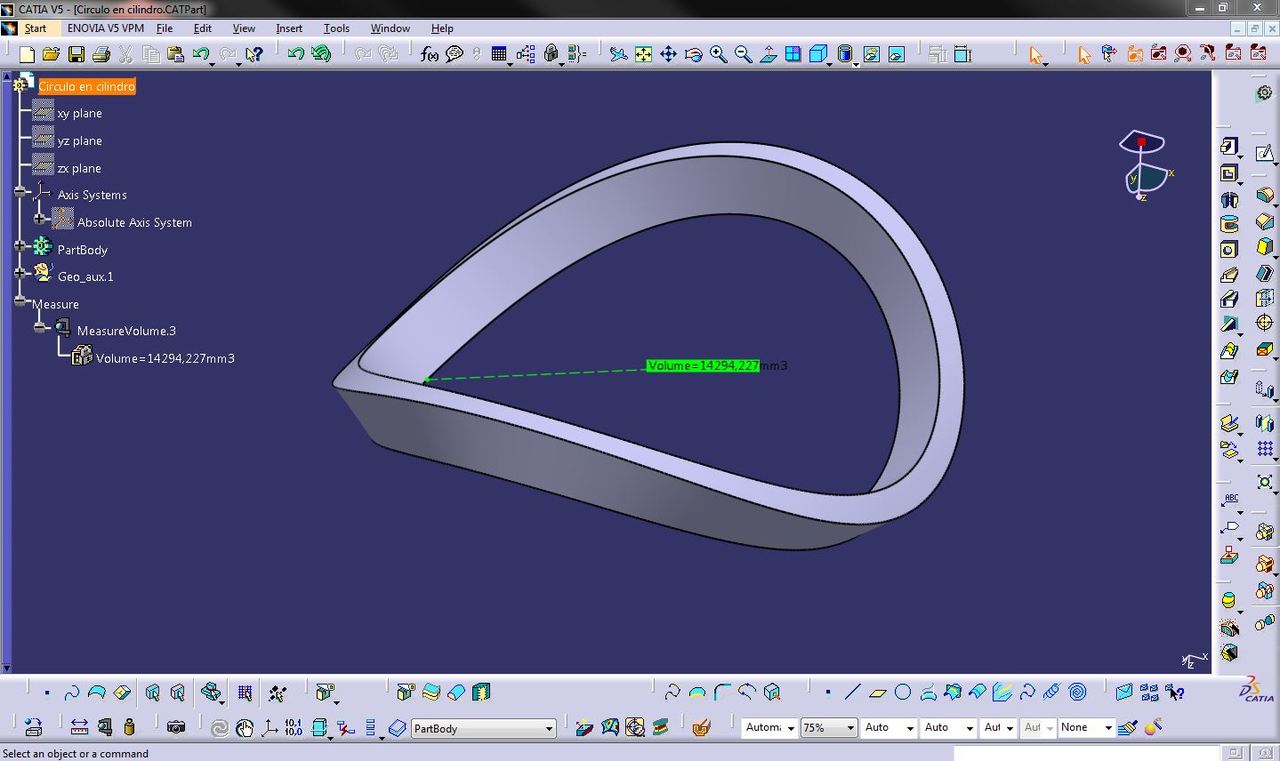Open the 75% transparency dropdown
The width and height of the screenshot is (1280, 761).
[828, 728]
